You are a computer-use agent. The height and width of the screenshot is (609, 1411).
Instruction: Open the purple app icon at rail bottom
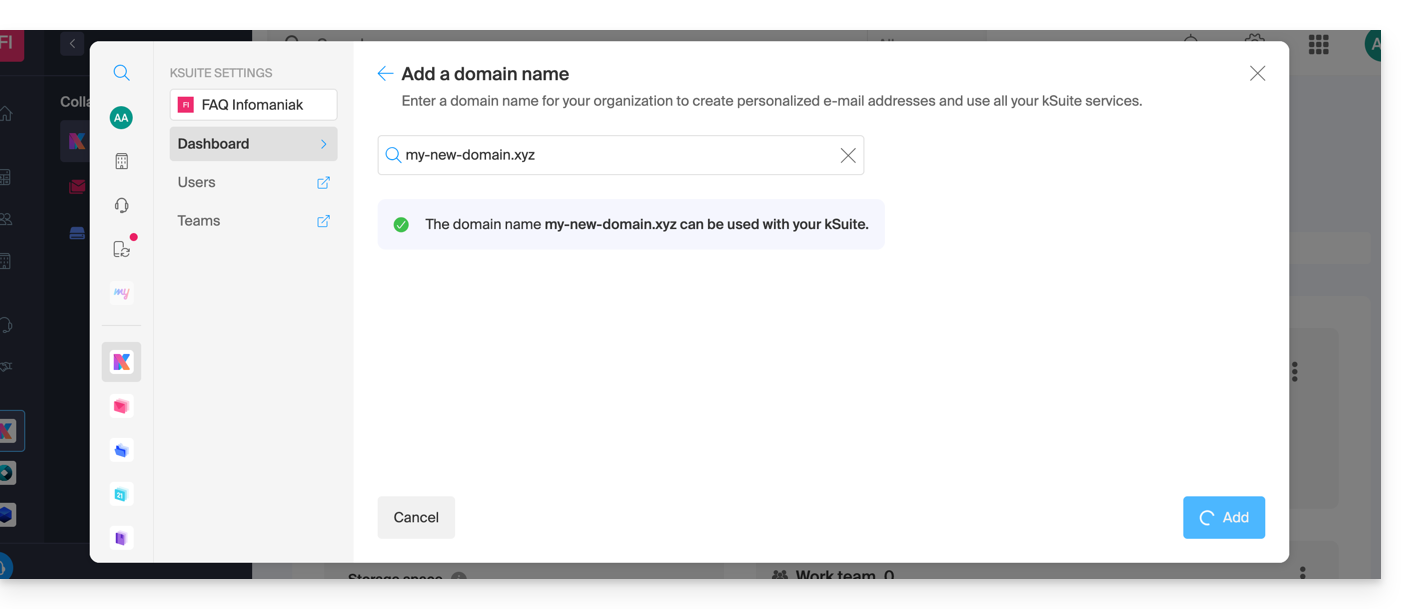click(x=121, y=538)
